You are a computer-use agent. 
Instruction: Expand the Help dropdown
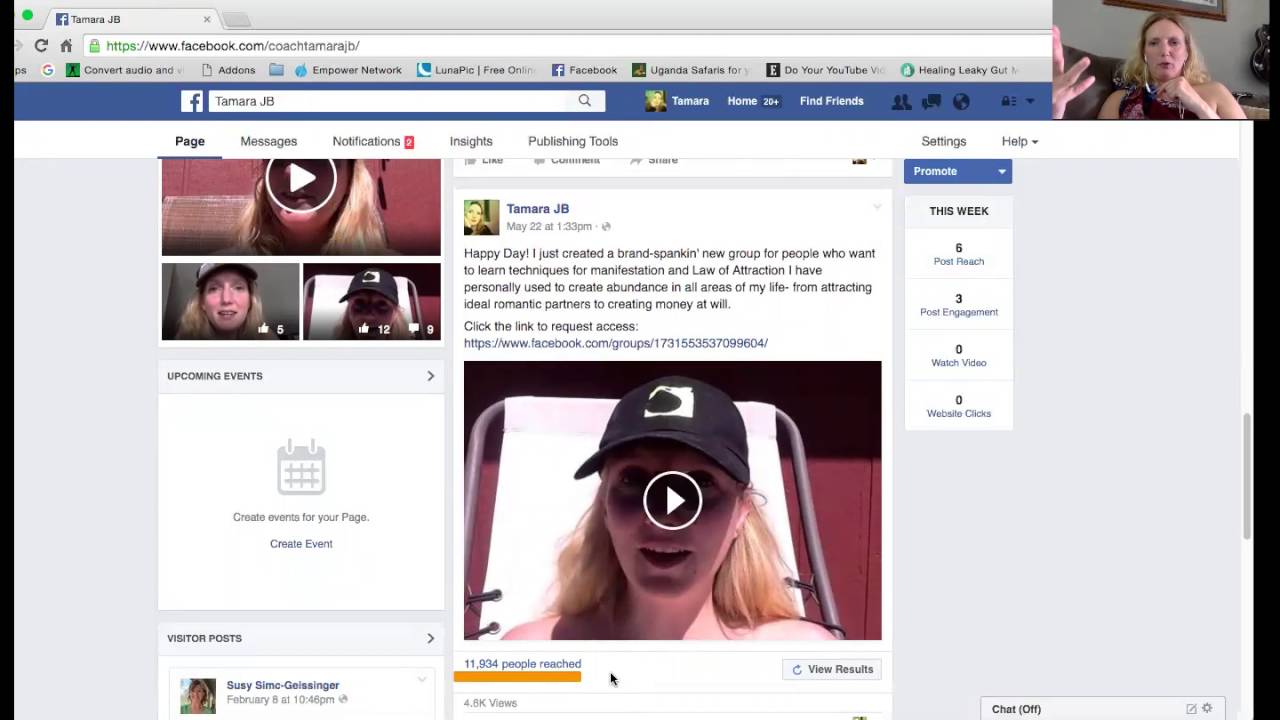click(1020, 141)
